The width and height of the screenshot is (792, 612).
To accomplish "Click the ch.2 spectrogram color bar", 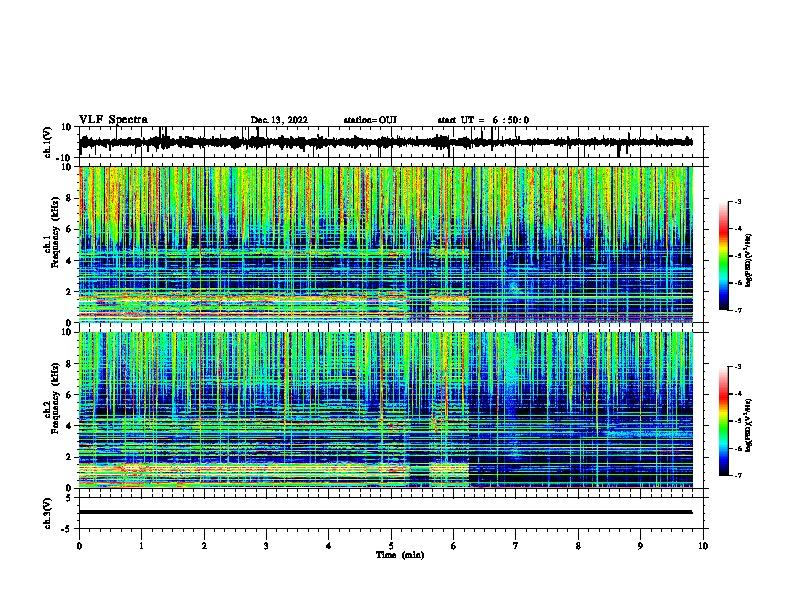I will 724,421.
